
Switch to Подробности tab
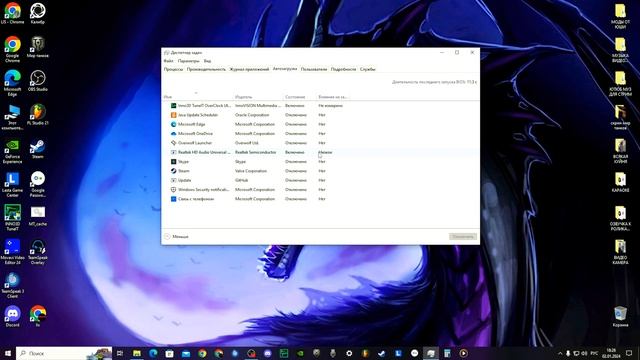[343, 69]
